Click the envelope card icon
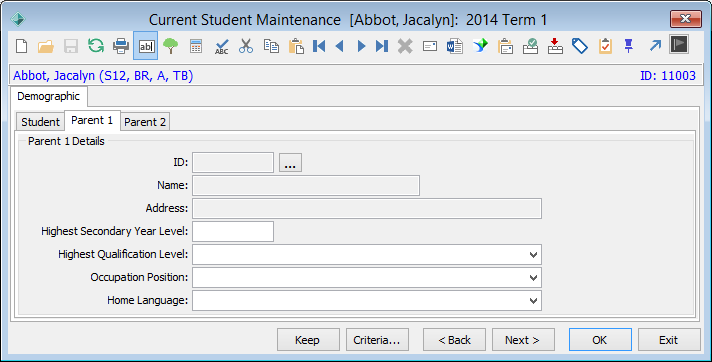Screen dimensions: 712x362 [x=430, y=46]
